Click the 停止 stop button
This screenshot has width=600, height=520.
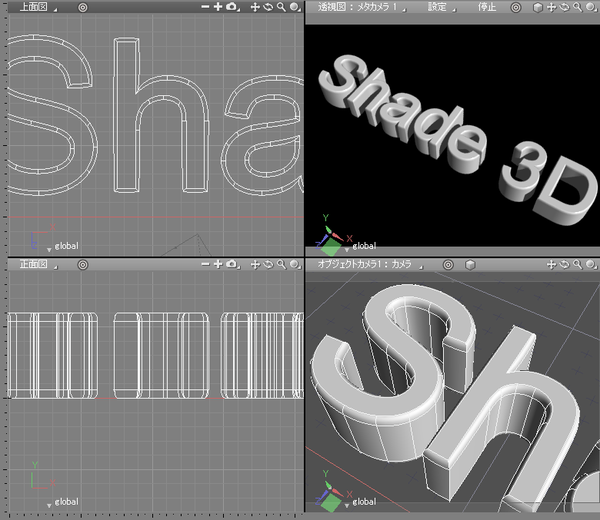coord(485,7)
